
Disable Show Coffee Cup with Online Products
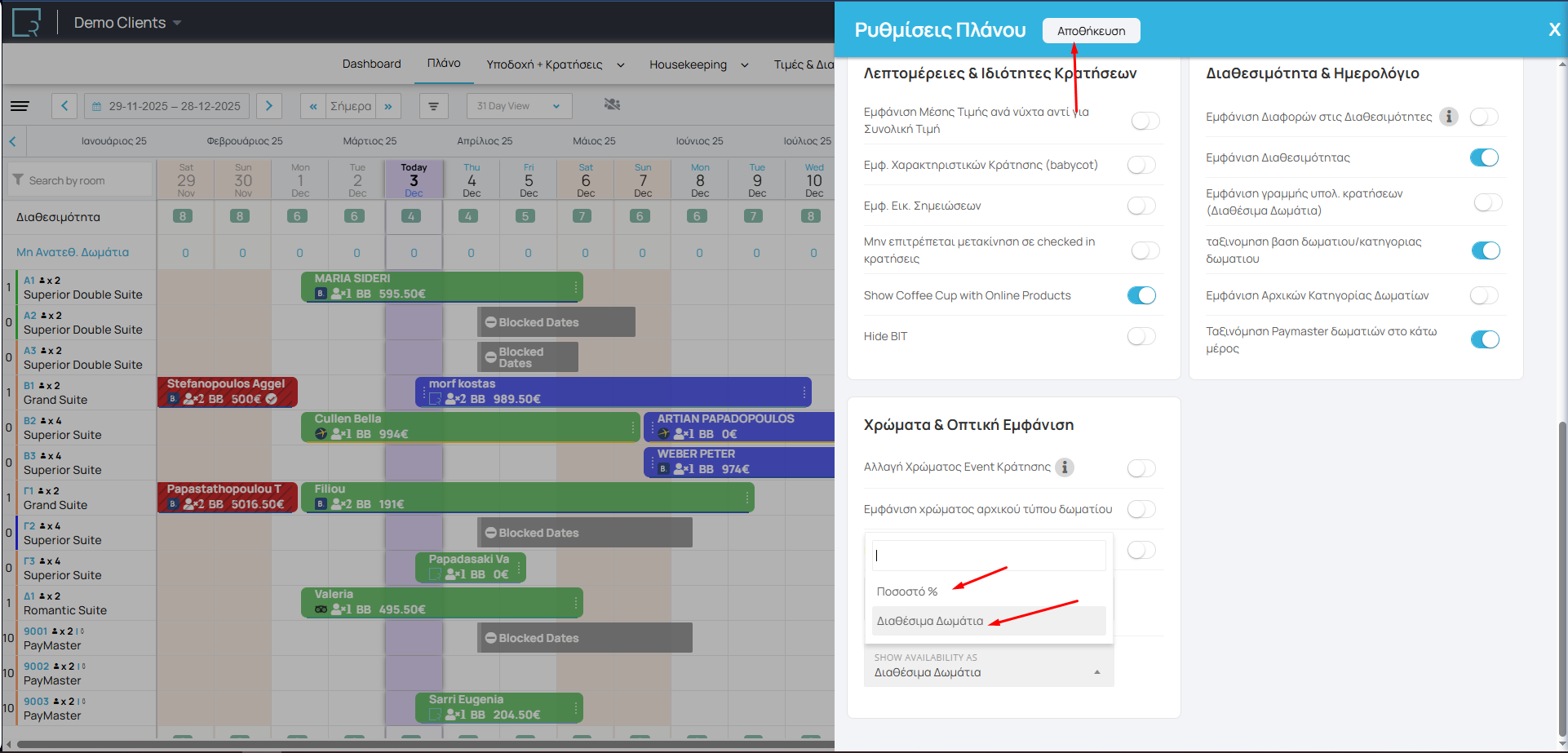click(x=1141, y=295)
